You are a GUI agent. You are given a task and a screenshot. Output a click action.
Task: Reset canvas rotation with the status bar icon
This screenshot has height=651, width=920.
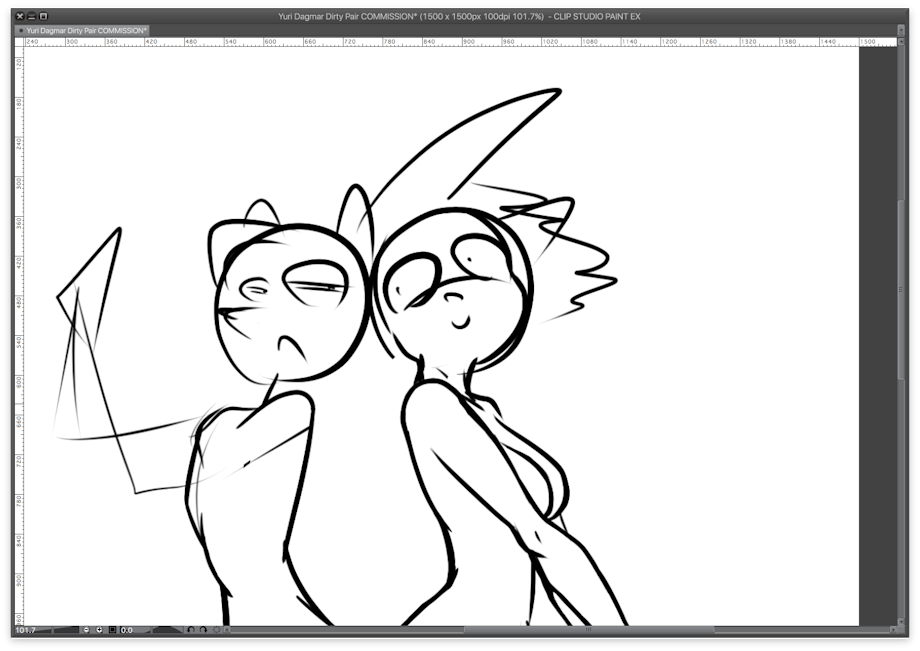[x=216, y=630]
